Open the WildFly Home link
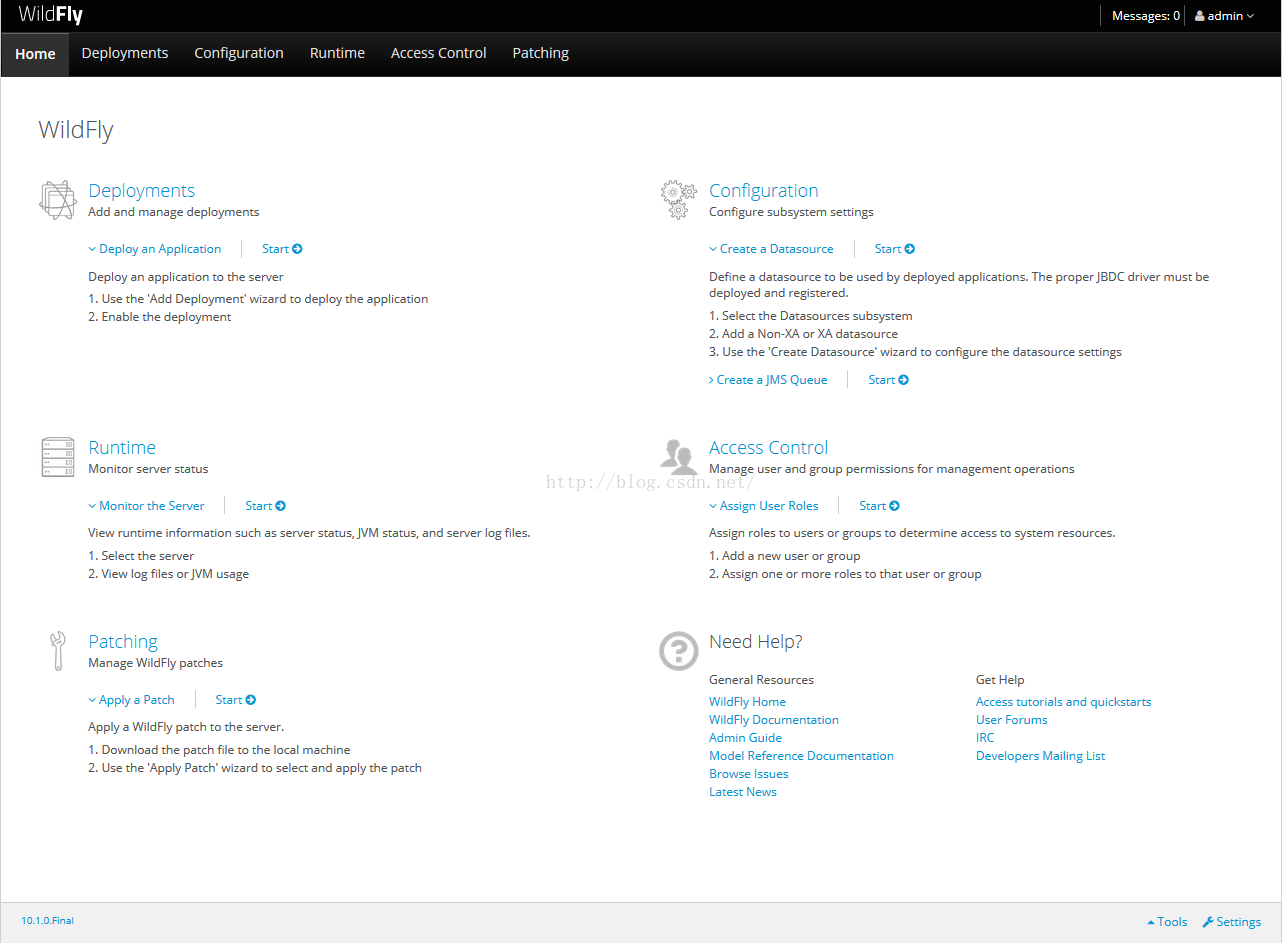 pyautogui.click(x=747, y=702)
